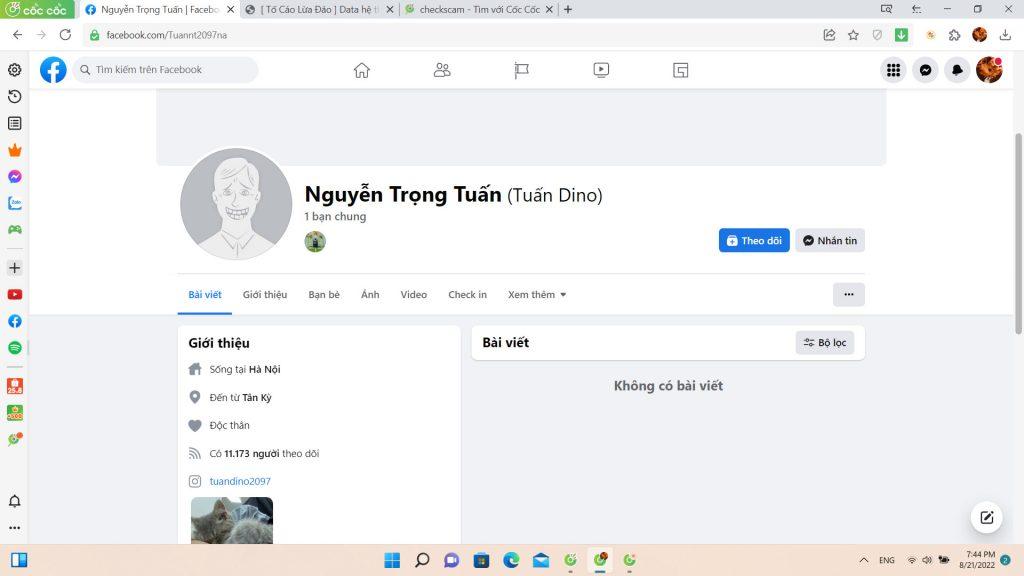Image resolution: width=1024 pixels, height=576 pixels.
Task: Open the tuandino2097 Instagram link
Action: (x=240, y=481)
